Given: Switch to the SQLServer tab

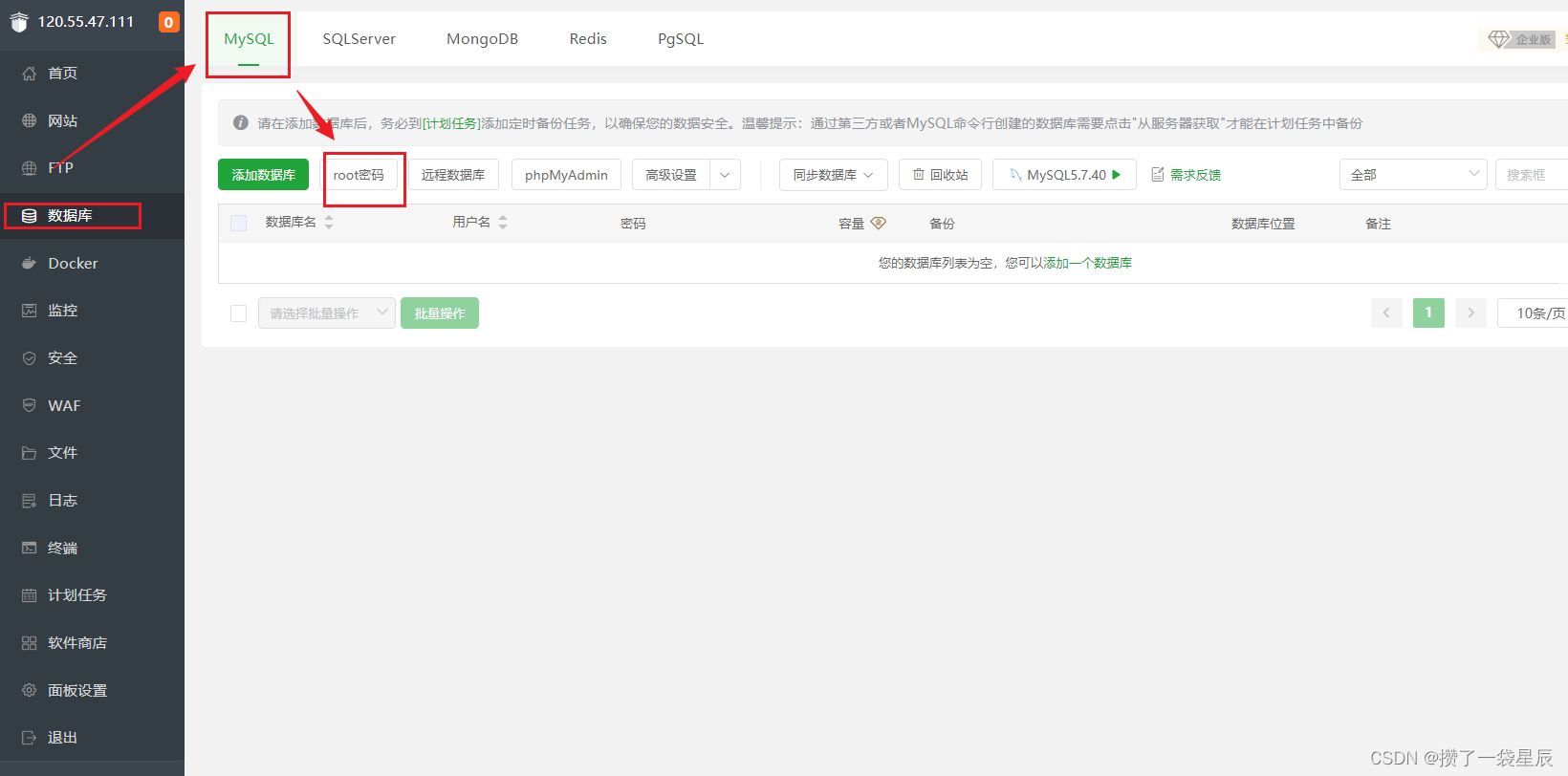Looking at the screenshot, I should [359, 39].
